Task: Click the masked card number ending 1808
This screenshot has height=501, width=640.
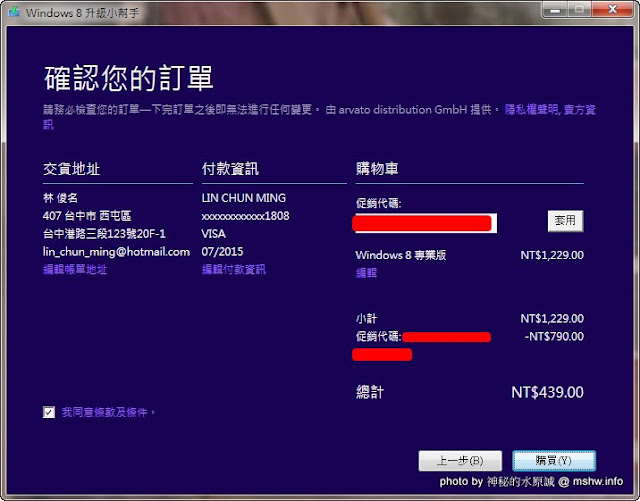Action: point(245,216)
